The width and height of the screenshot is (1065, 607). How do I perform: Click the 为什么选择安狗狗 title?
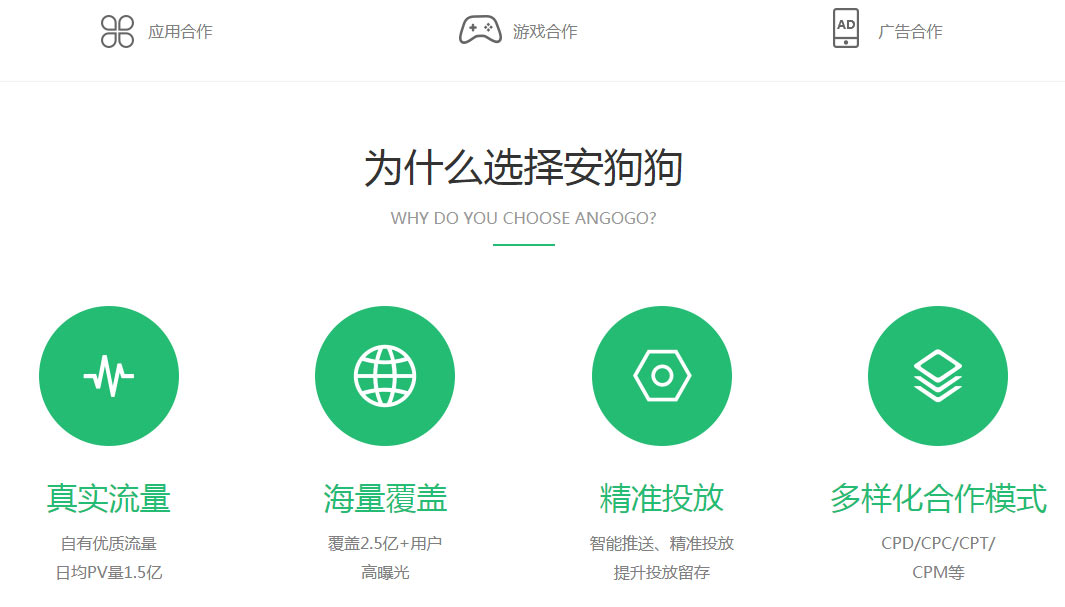[x=524, y=167]
